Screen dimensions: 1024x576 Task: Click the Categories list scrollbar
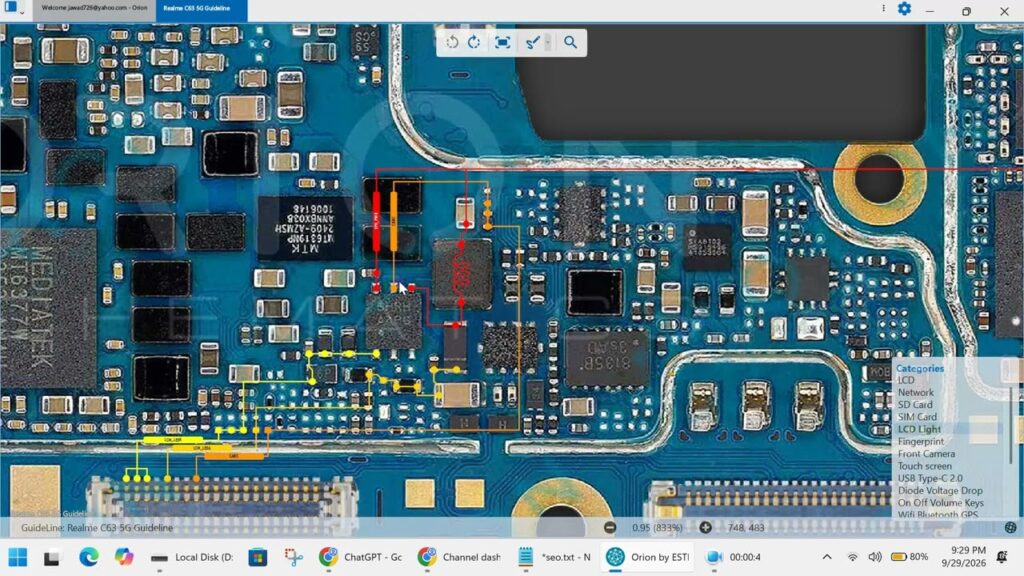click(x=1012, y=428)
